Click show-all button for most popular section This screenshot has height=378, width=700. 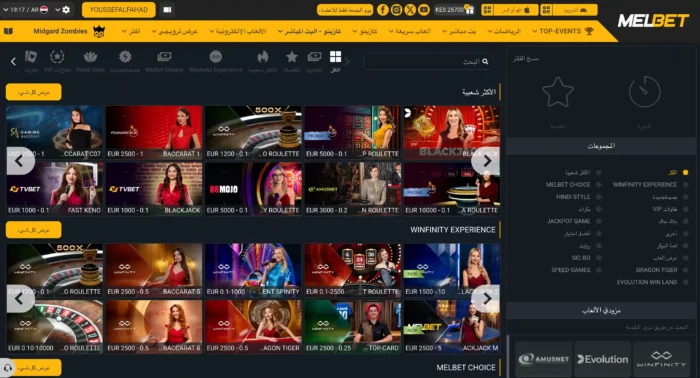(33, 92)
